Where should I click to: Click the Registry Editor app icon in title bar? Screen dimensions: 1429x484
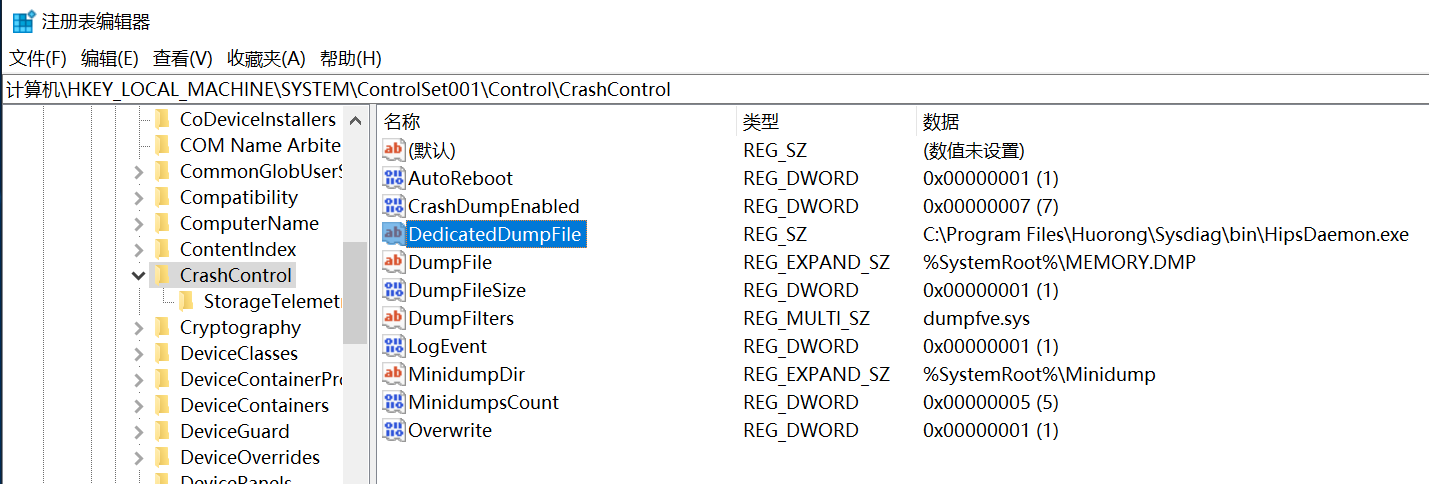tap(21, 21)
